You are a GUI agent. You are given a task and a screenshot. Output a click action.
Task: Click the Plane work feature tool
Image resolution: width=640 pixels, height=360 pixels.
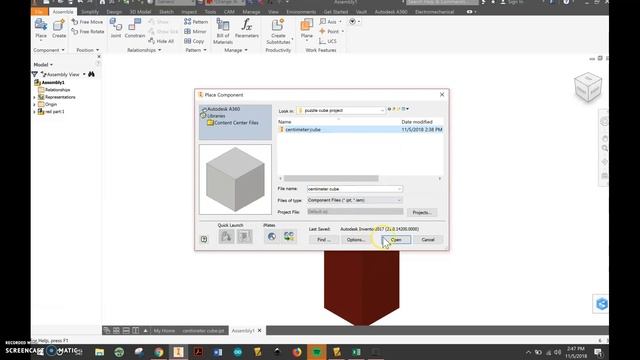[307, 29]
